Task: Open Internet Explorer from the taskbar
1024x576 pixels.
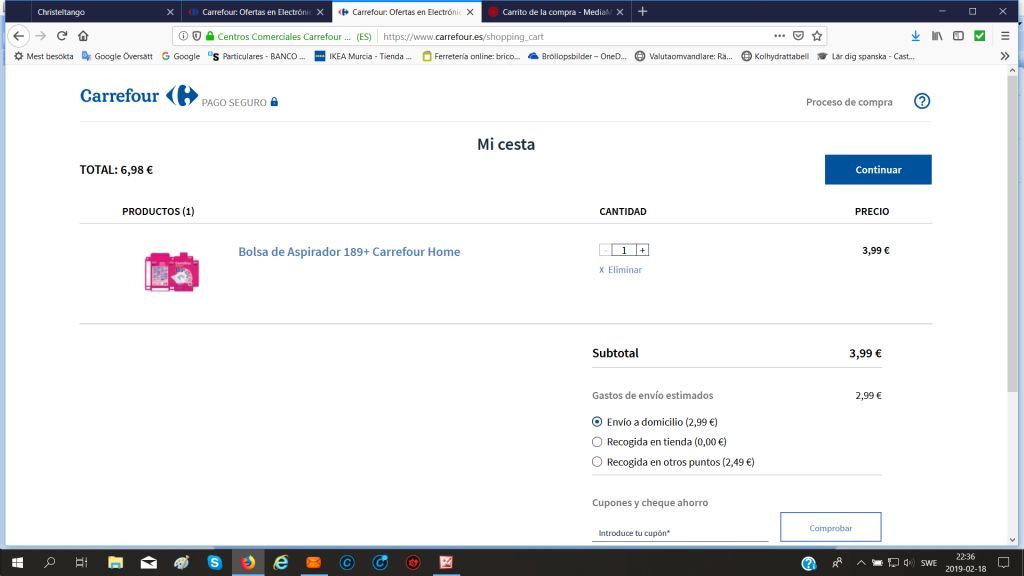Action: click(281, 562)
